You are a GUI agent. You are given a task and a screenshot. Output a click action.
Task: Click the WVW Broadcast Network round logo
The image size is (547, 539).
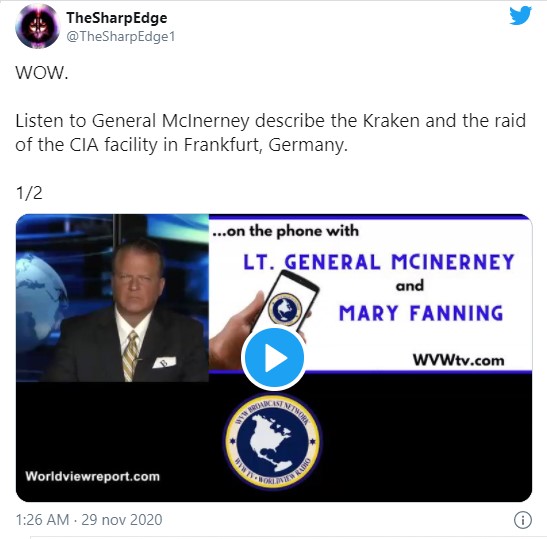[x=273, y=441]
